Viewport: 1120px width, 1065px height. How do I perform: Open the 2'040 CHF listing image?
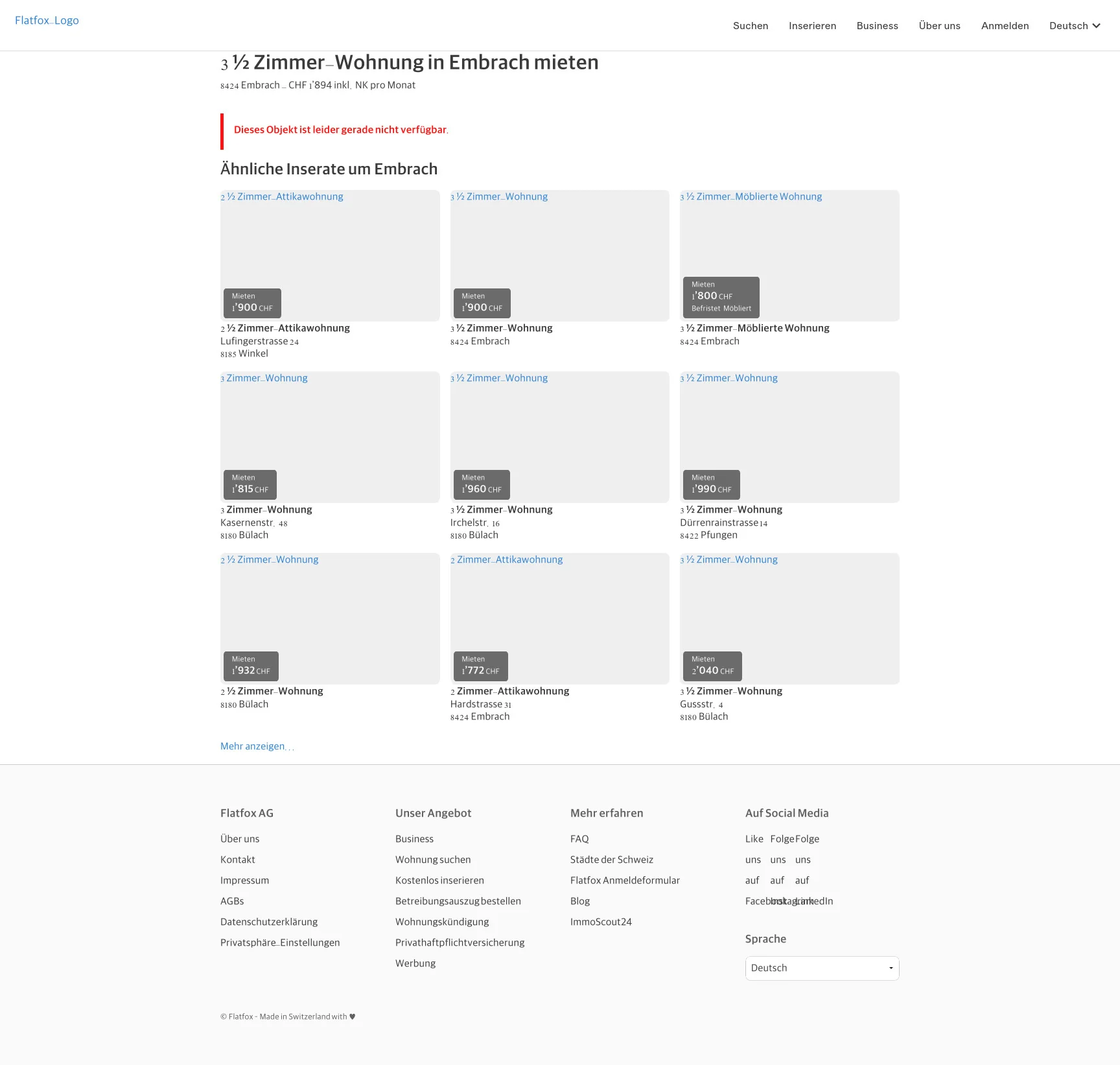coord(789,618)
